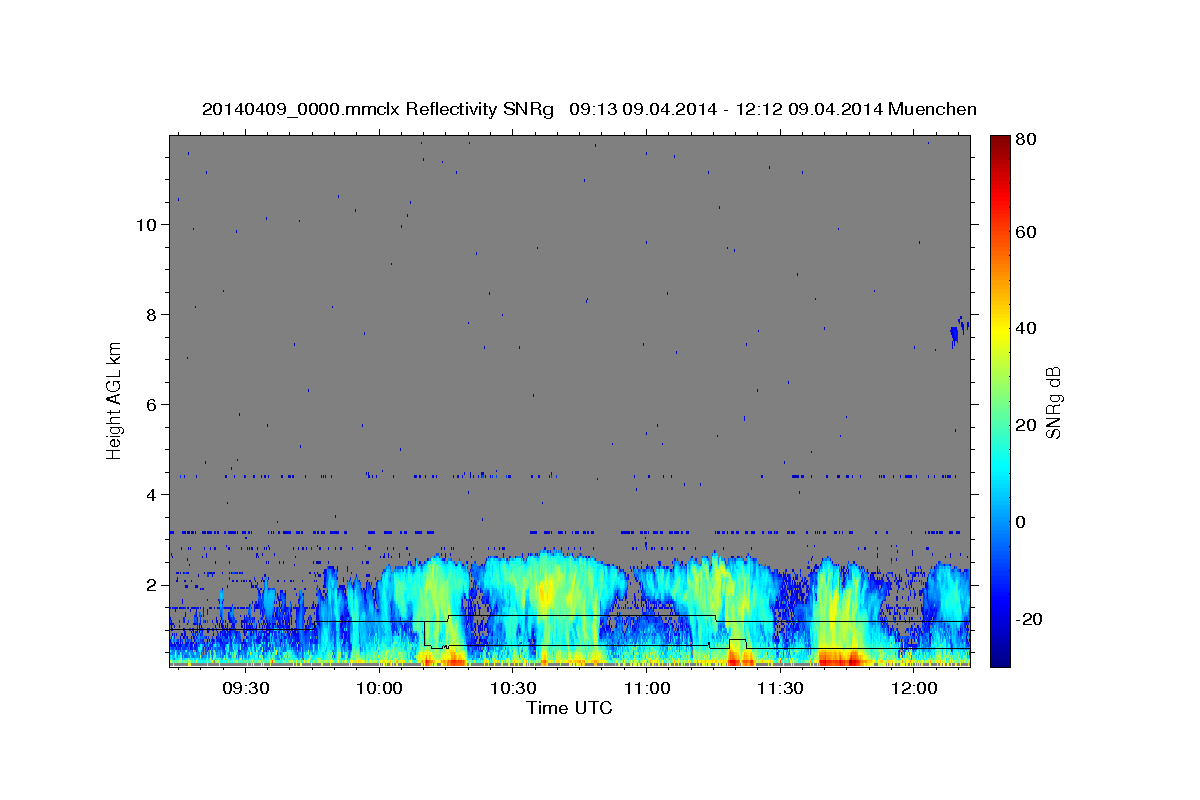Click the 'SNRg dB' colorbar label
The width and height of the screenshot is (1200, 800).
click(x=1052, y=402)
